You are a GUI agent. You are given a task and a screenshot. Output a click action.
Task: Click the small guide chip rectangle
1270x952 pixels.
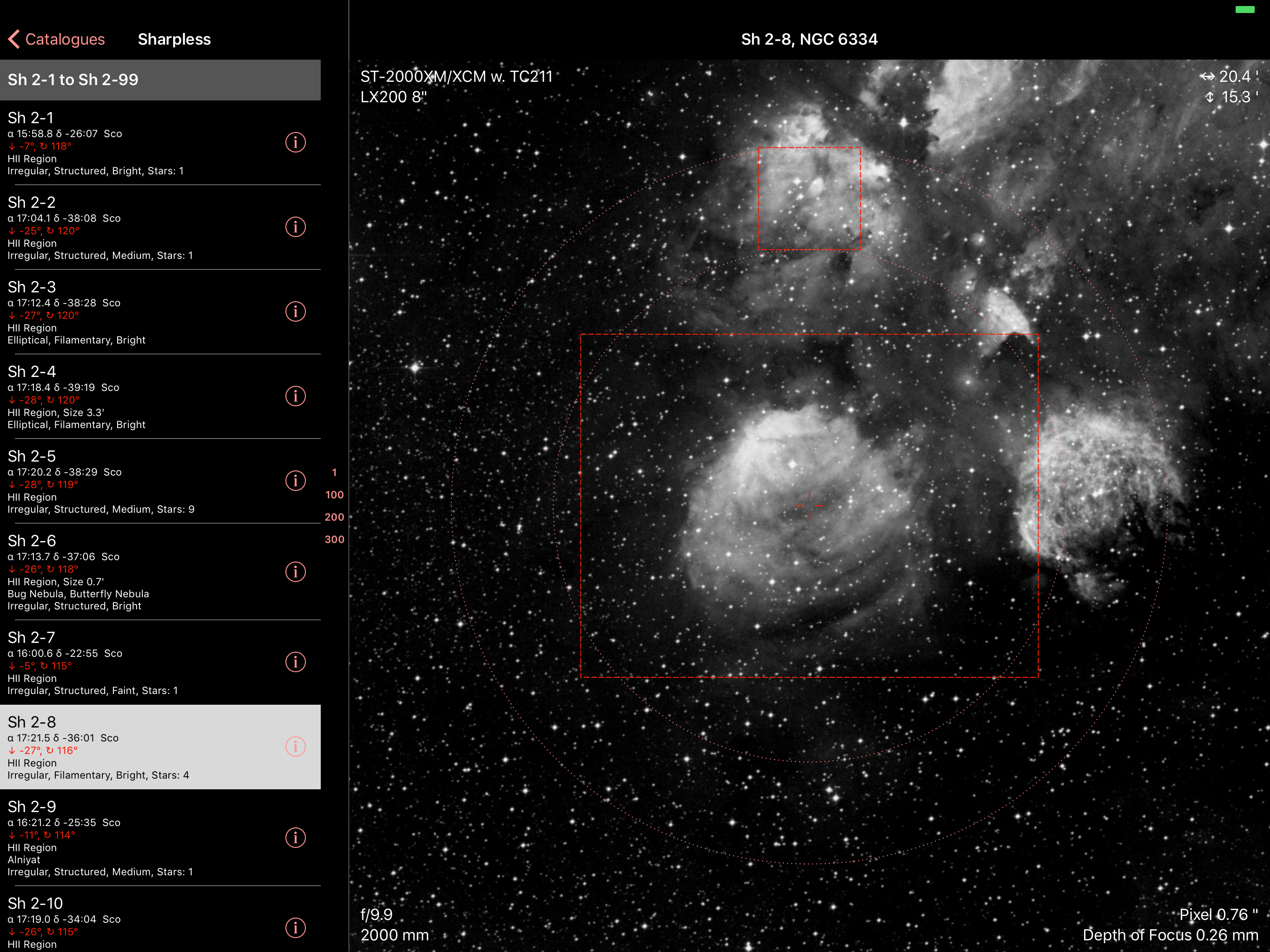[x=809, y=198]
